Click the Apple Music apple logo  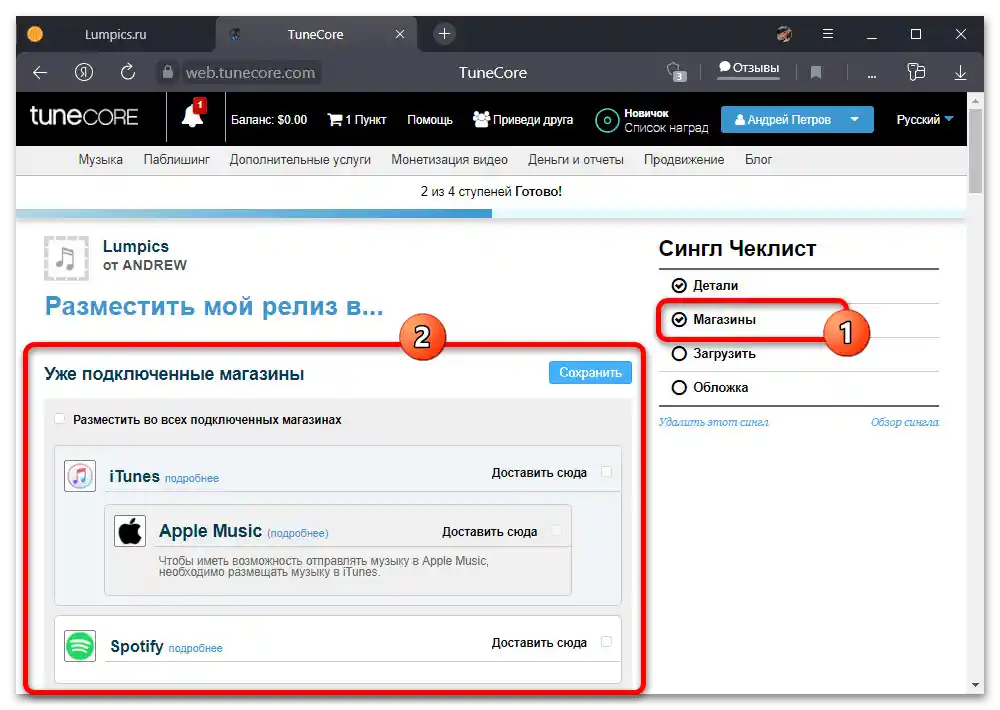tap(130, 531)
